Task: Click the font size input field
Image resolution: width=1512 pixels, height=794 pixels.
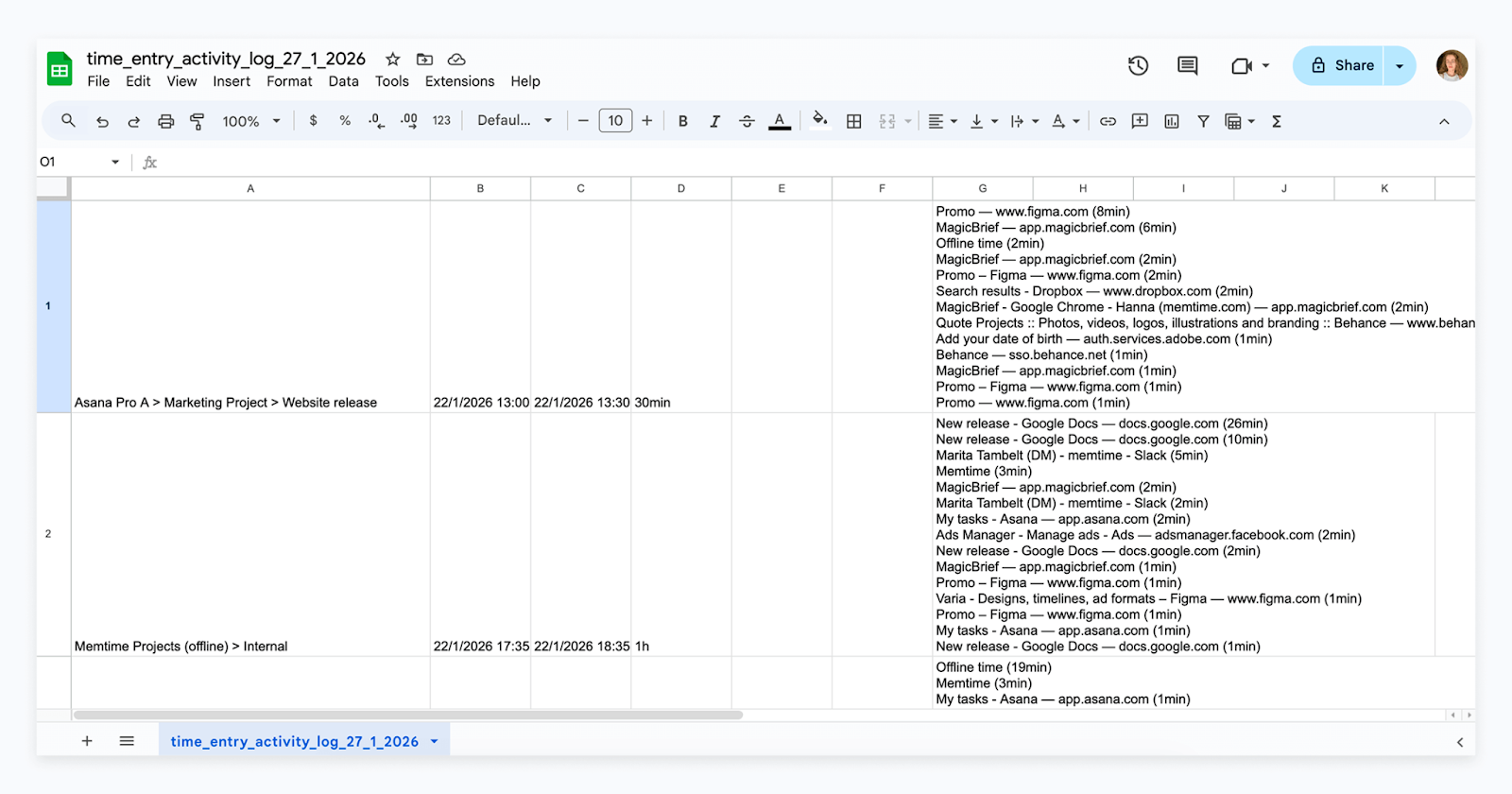Action: pyautogui.click(x=615, y=121)
